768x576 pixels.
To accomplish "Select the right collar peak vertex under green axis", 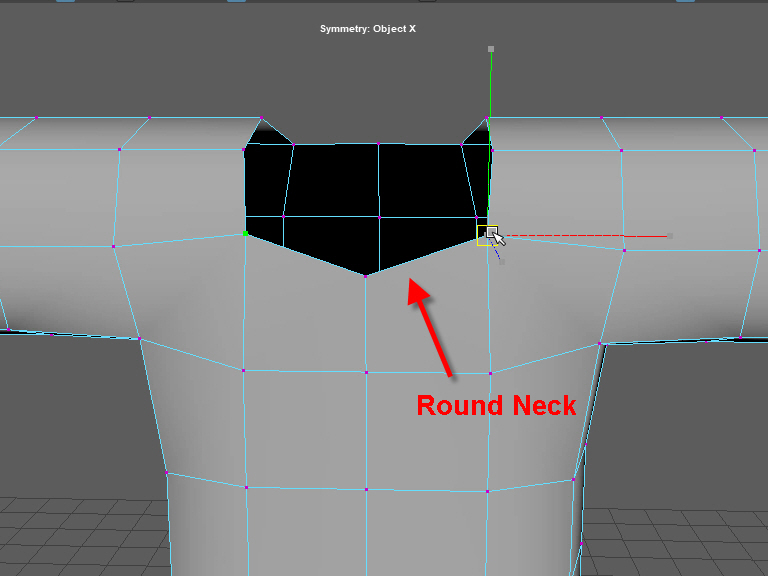I will 487,121.
